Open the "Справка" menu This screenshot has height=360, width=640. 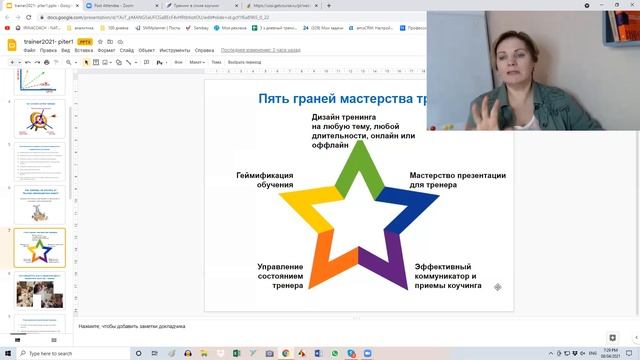[204, 50]
